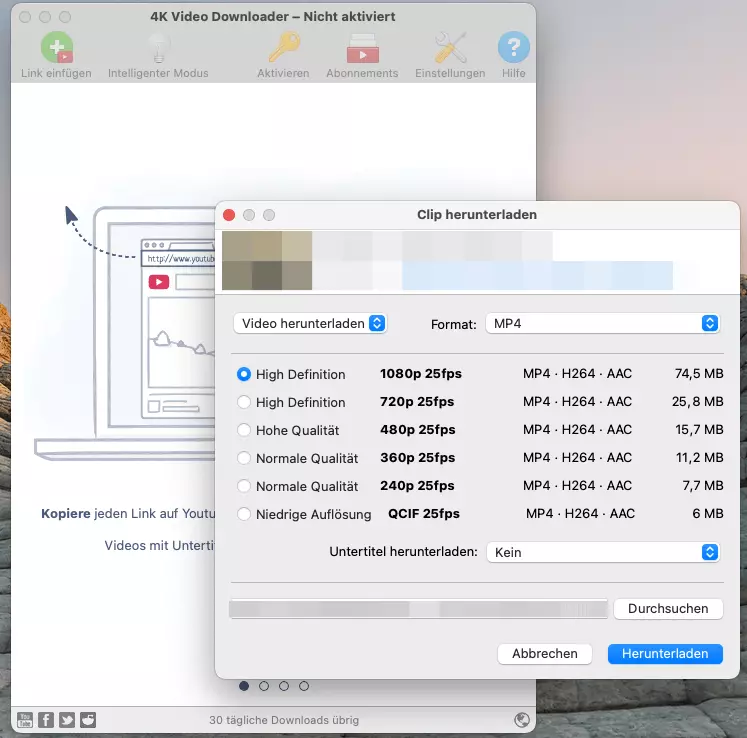Click the globe icon in bottom corner
This screenshot has height=738, width=747.
(x=521, y=720)
